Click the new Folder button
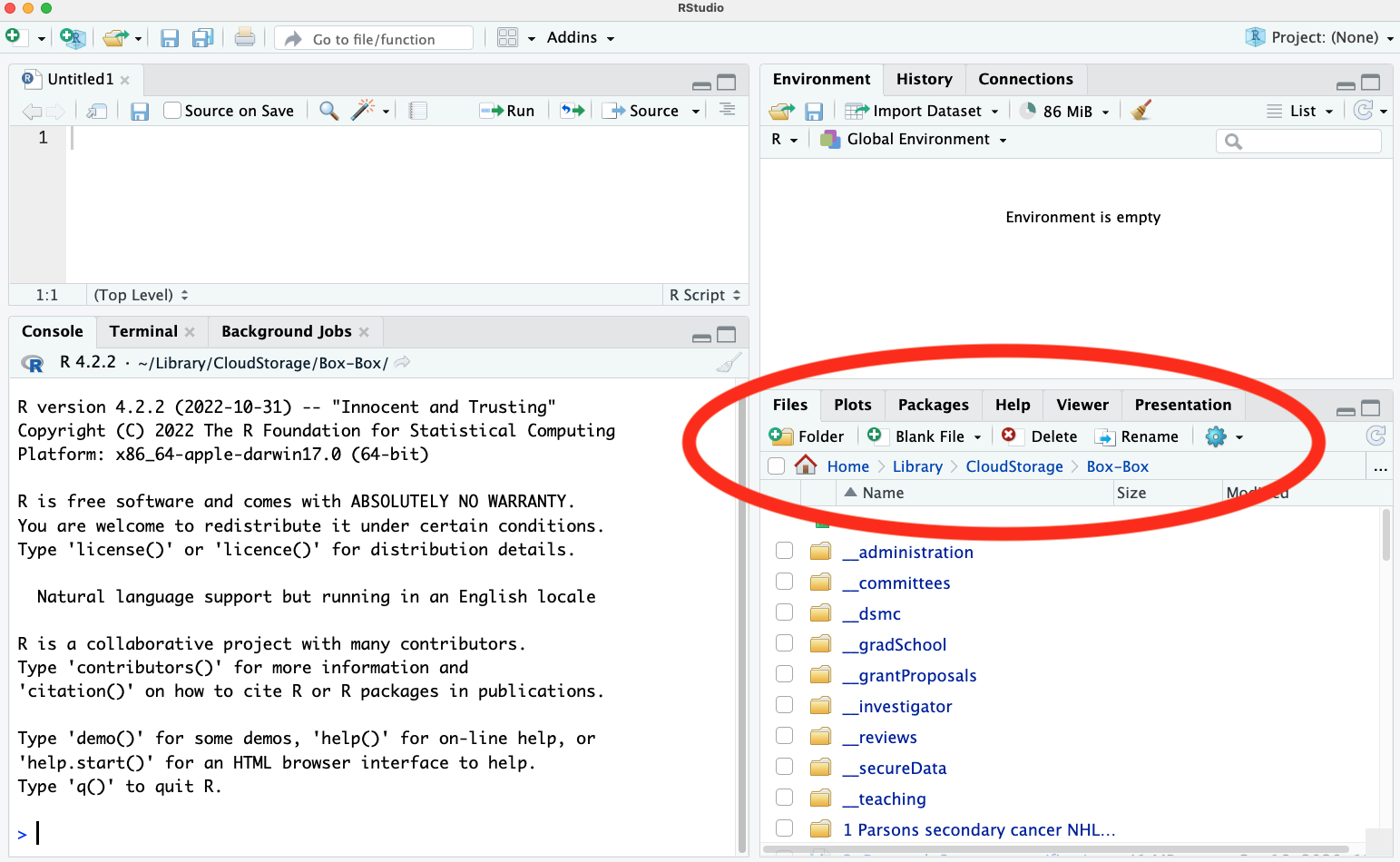1400x862 pixels. pyautogui.click(x=807, y=436)
